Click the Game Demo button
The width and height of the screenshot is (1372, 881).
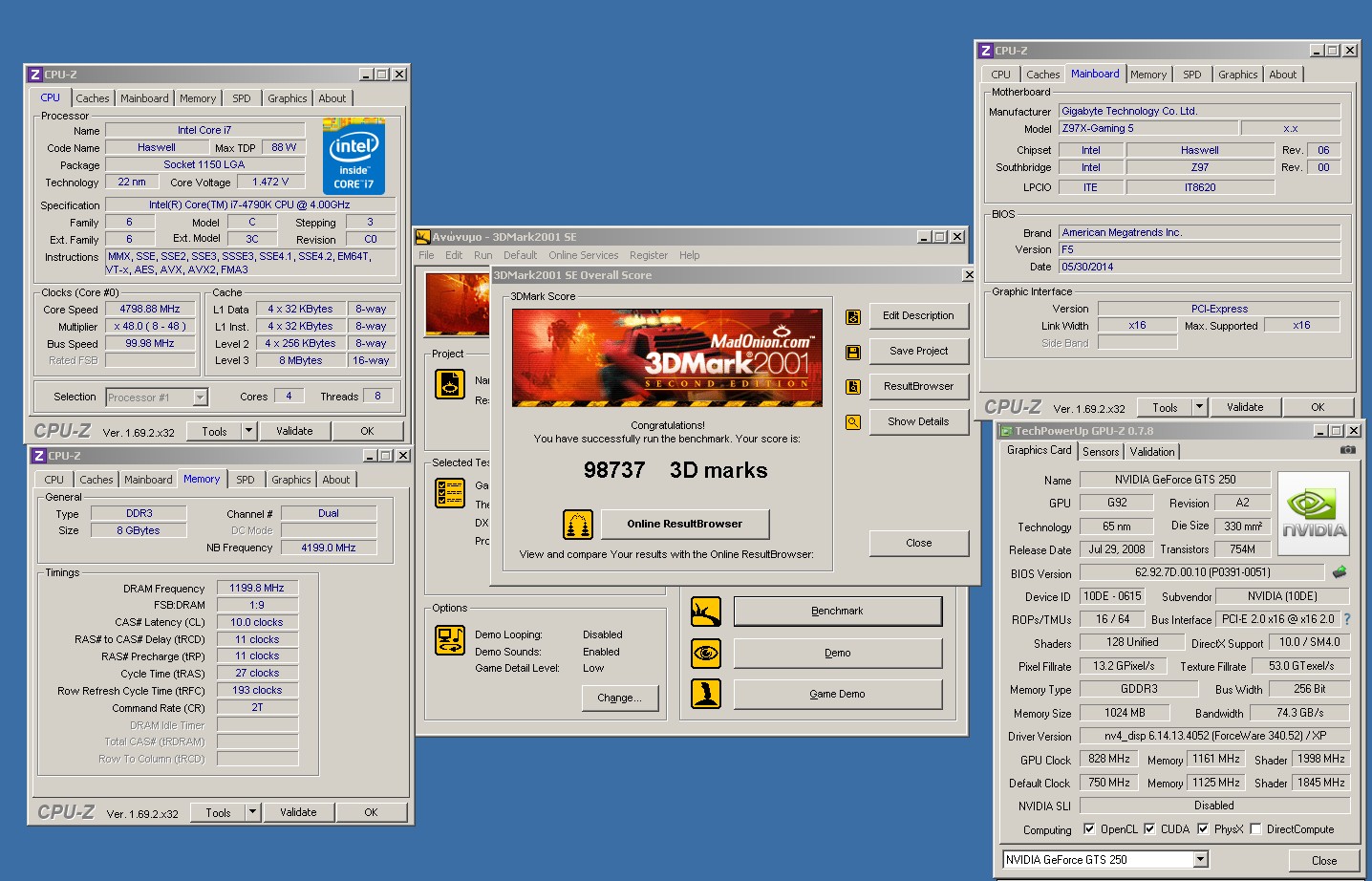click(x=837, y=694)
